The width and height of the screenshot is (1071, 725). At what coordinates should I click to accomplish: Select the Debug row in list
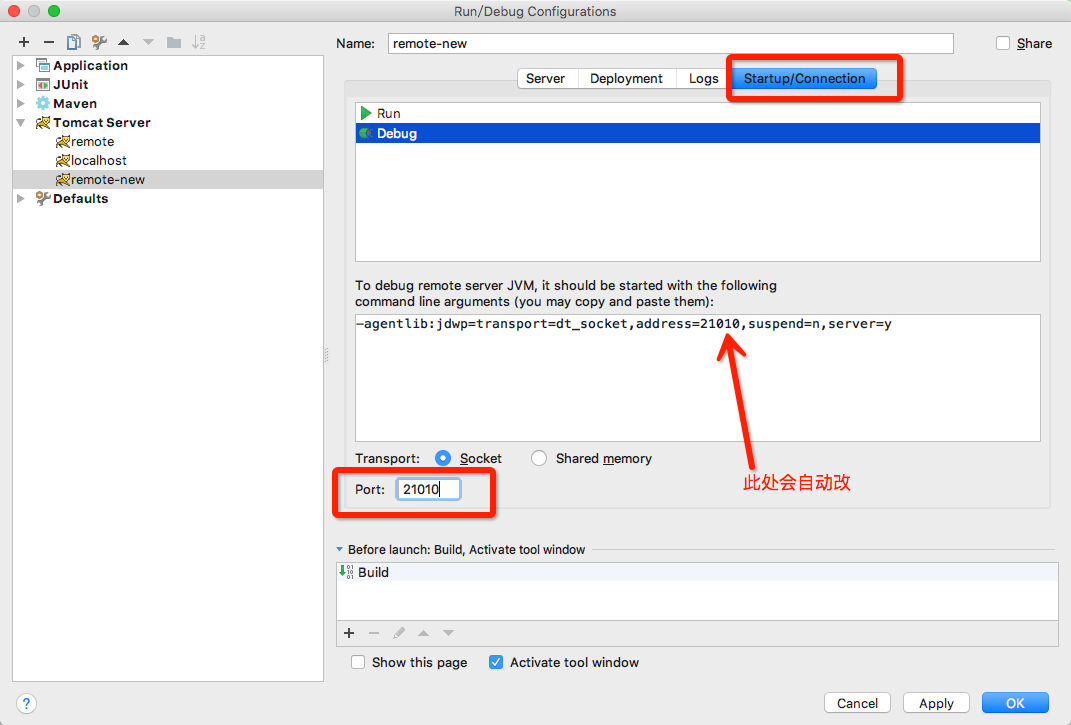pyautogui.click(x=697, y=133)
